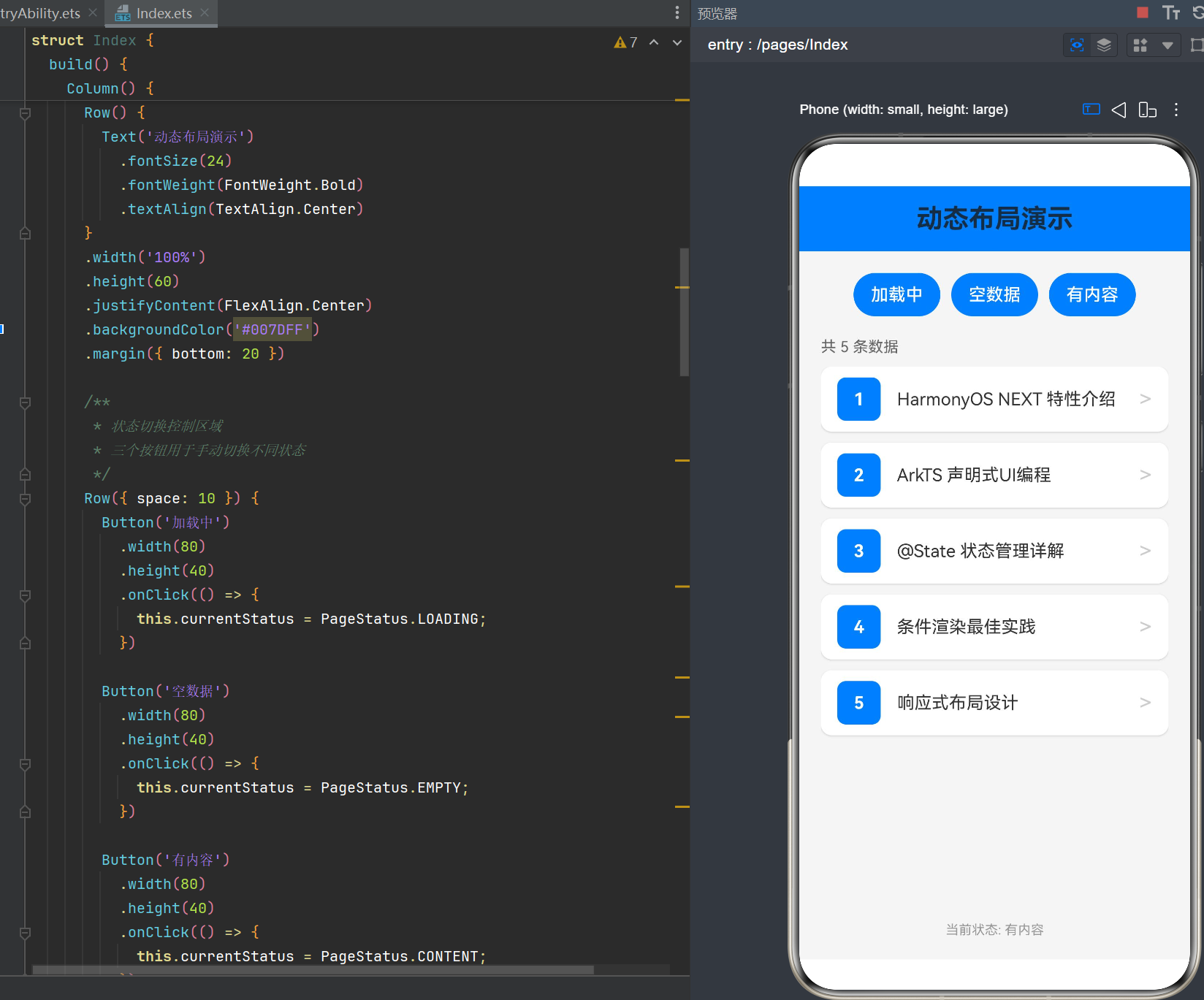Close the EntryAbility.ets tab

pos(93,12)
